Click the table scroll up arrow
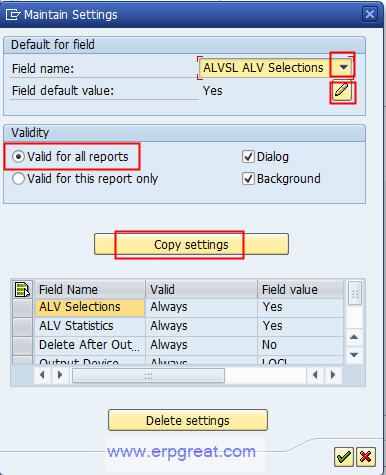The image size is (386, 475). pyautogui.click(x=354, y=337)
